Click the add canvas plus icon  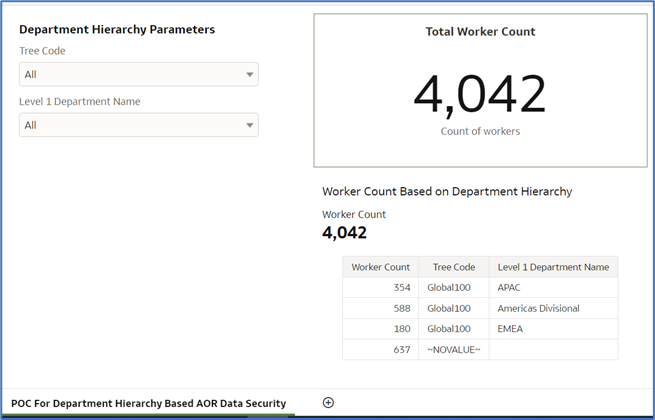328,402
